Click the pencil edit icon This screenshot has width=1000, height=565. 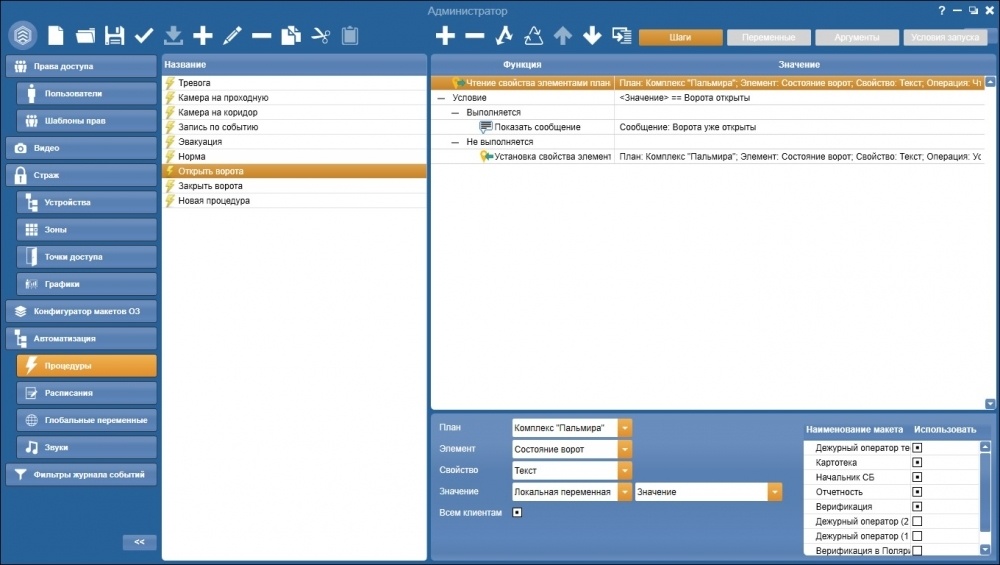click(x=232, y=36)
